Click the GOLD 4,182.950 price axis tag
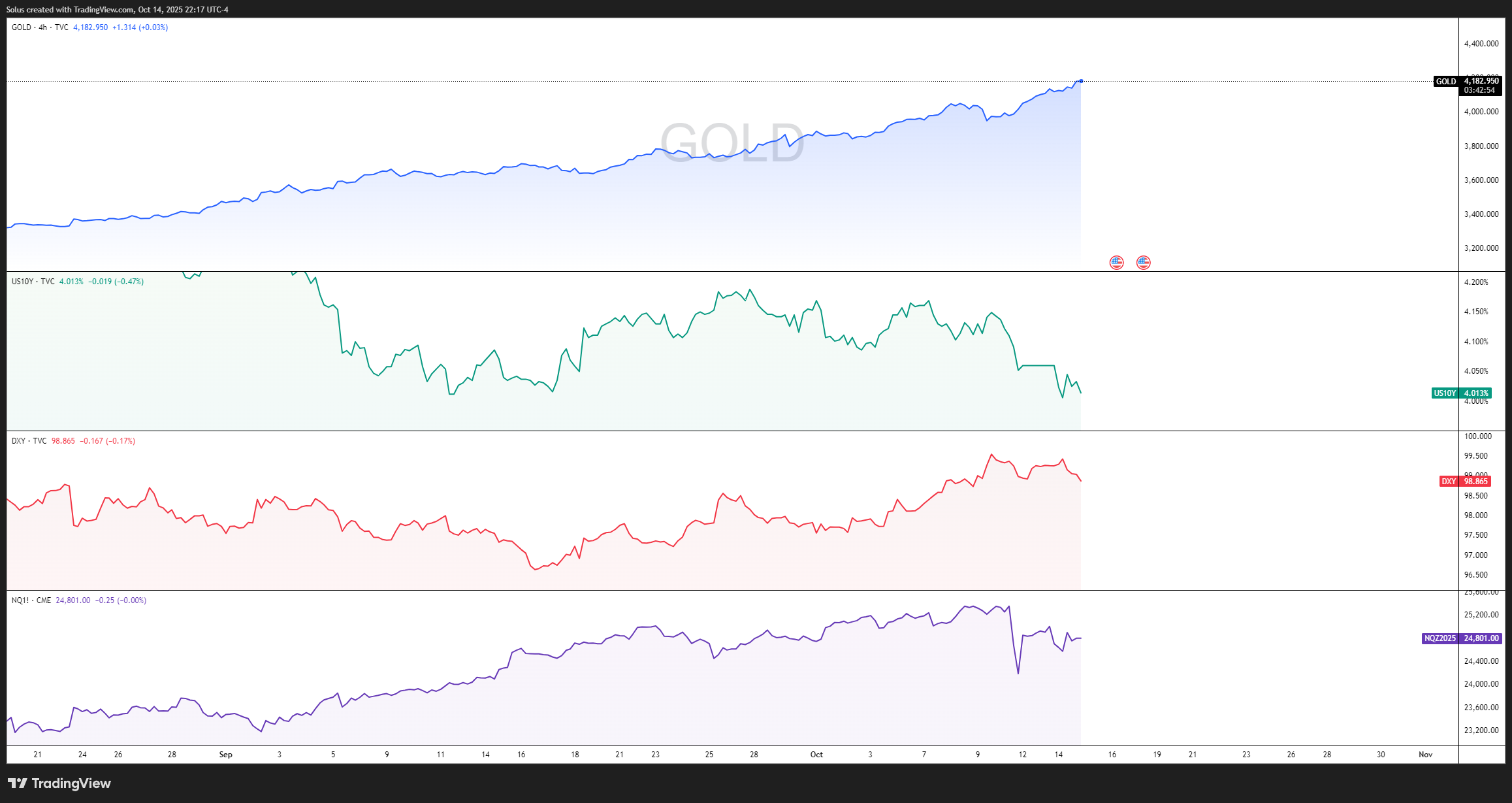Screen dimensions: 1512x803 point(1468,81)
